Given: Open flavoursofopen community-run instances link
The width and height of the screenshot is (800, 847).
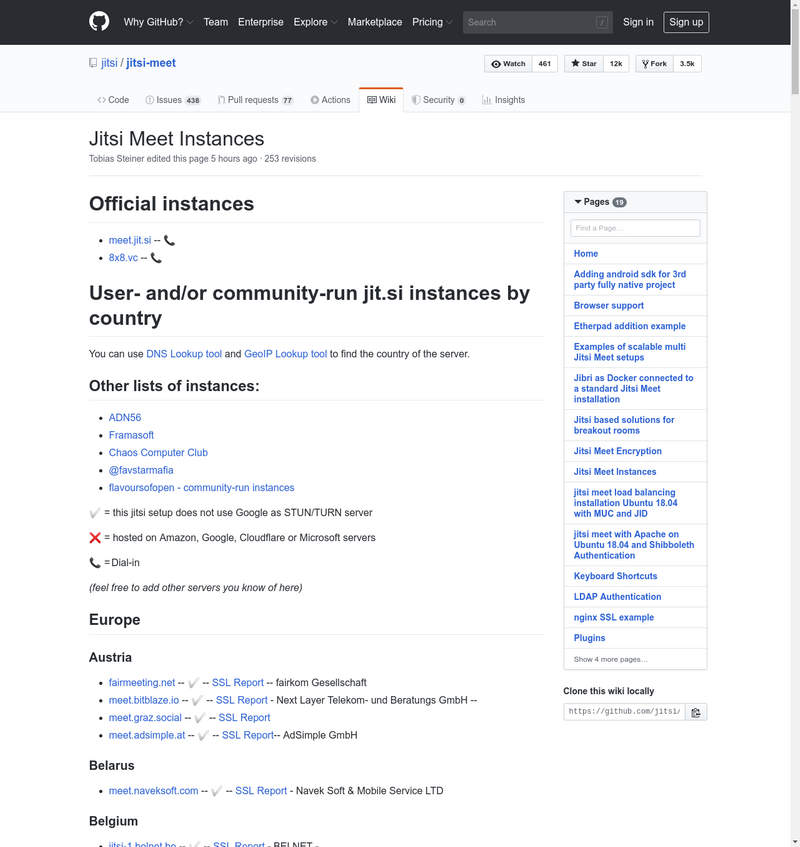Looking at the screenshot, I should click(201, 488).
